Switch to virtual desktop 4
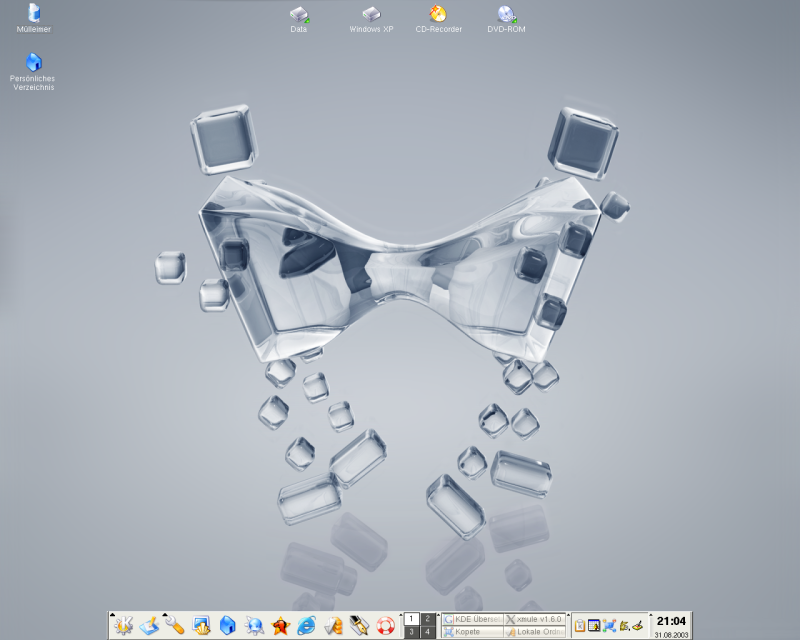The image size is (800, 640). click(428, 632)
